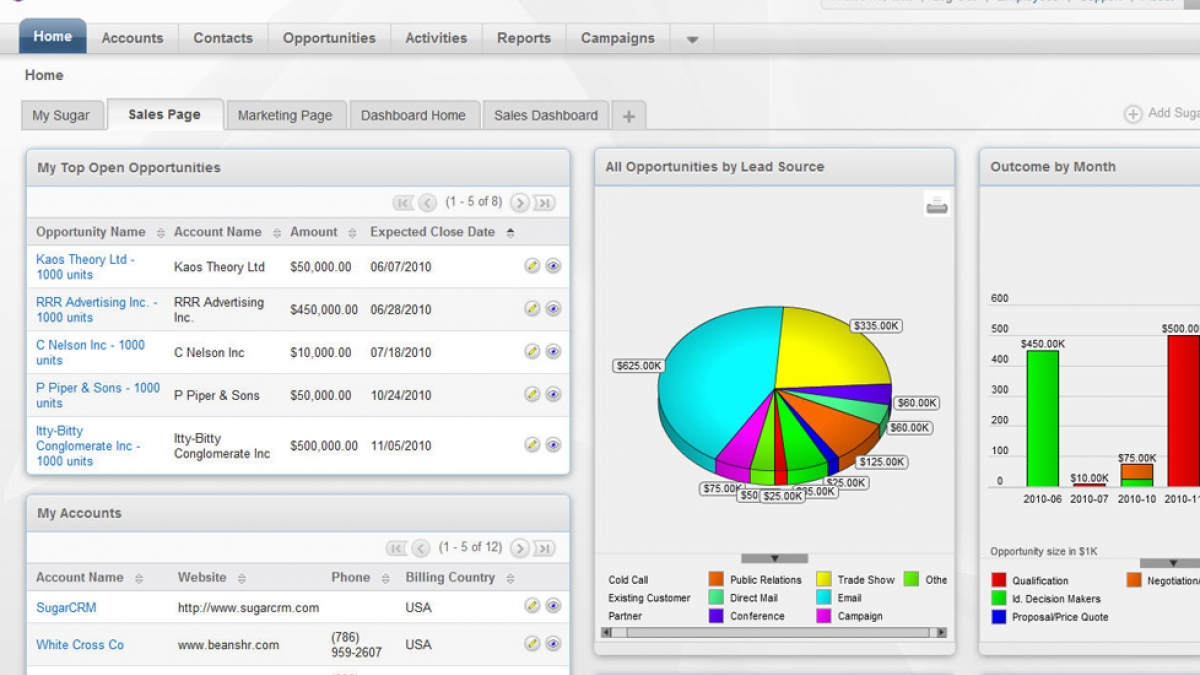
Task: Sort My Accounts by Billing Country arrows
Action: coord(511,579)
